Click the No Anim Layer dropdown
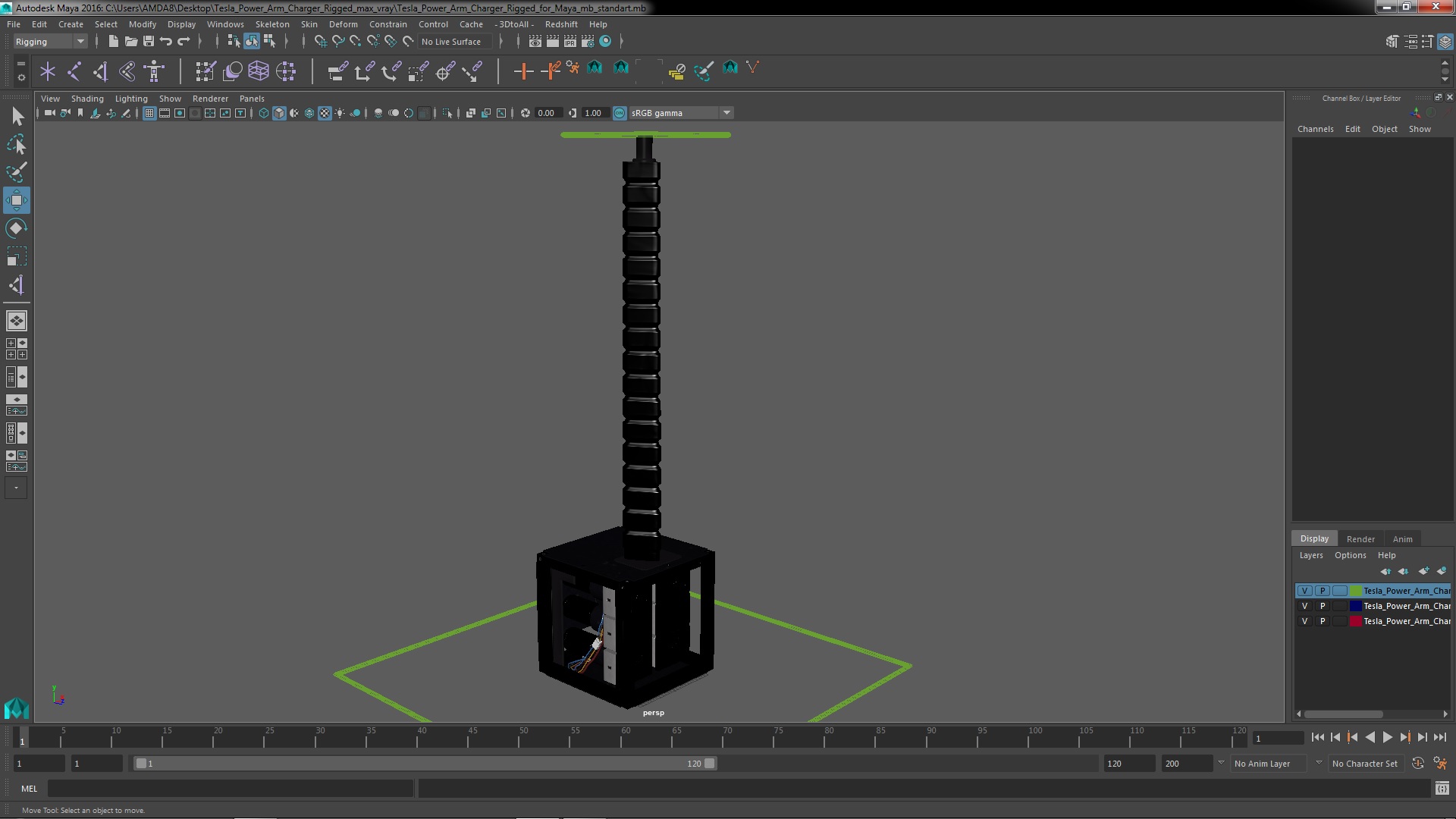Image resolution: width=1456 pixels, height=819 pixels. (1262, 763)
